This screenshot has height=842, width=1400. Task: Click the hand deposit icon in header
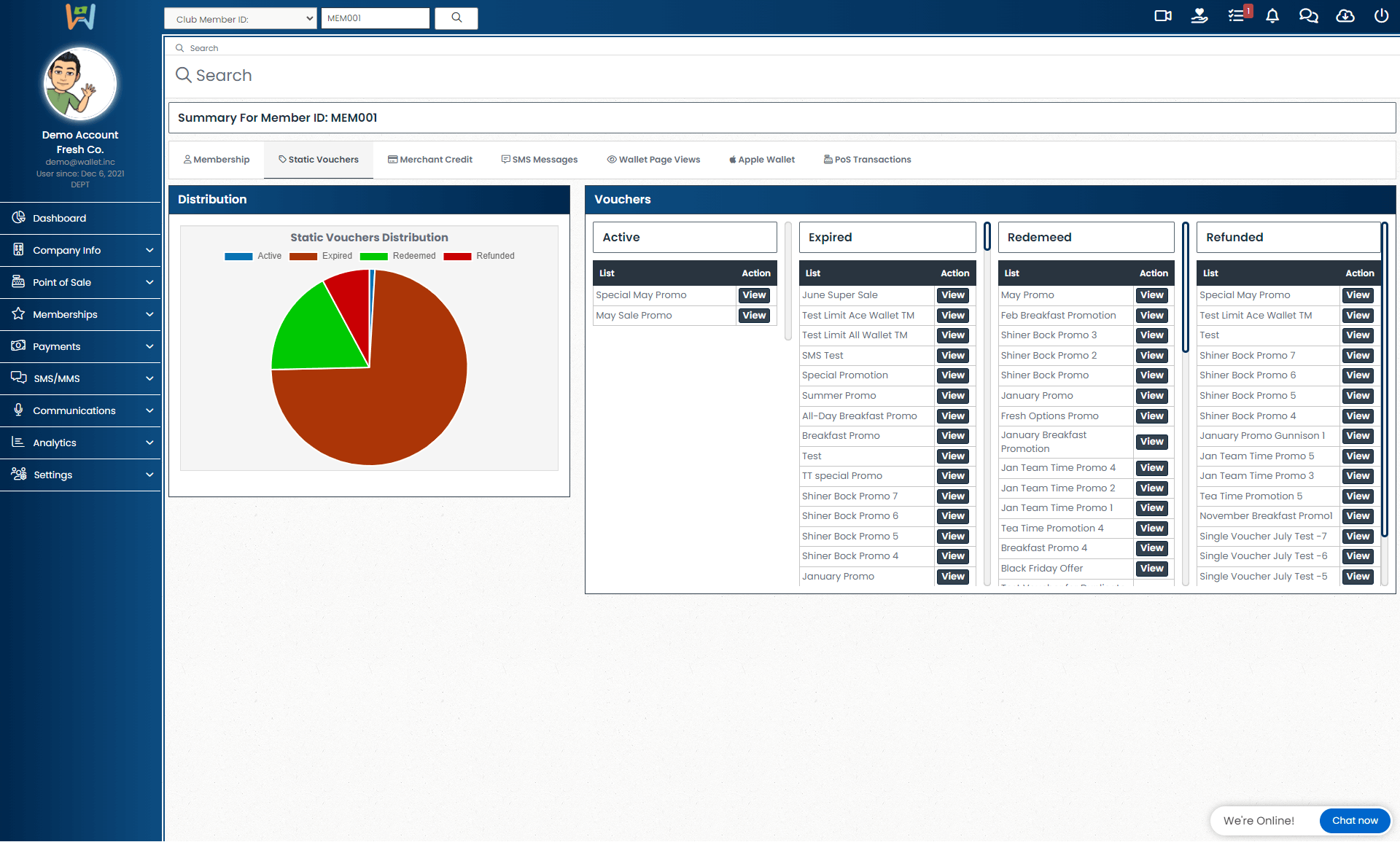click(x=1199, y=16)
